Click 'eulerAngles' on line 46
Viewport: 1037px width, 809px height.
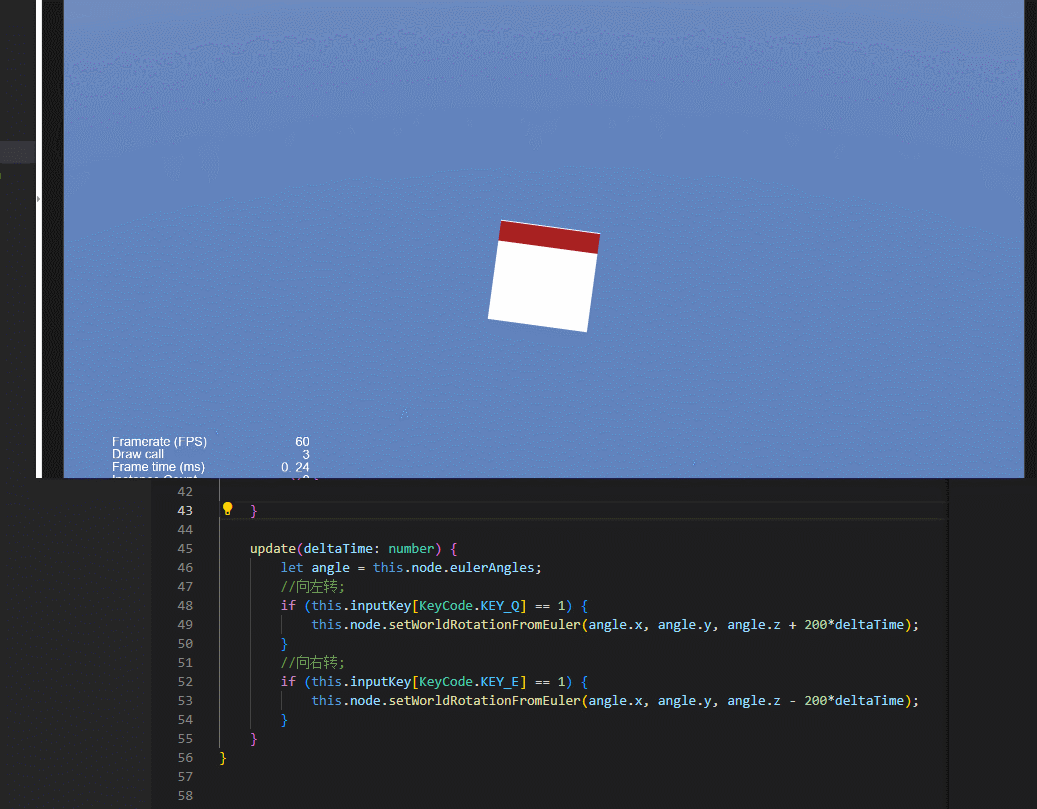click(x=492, y=568)
